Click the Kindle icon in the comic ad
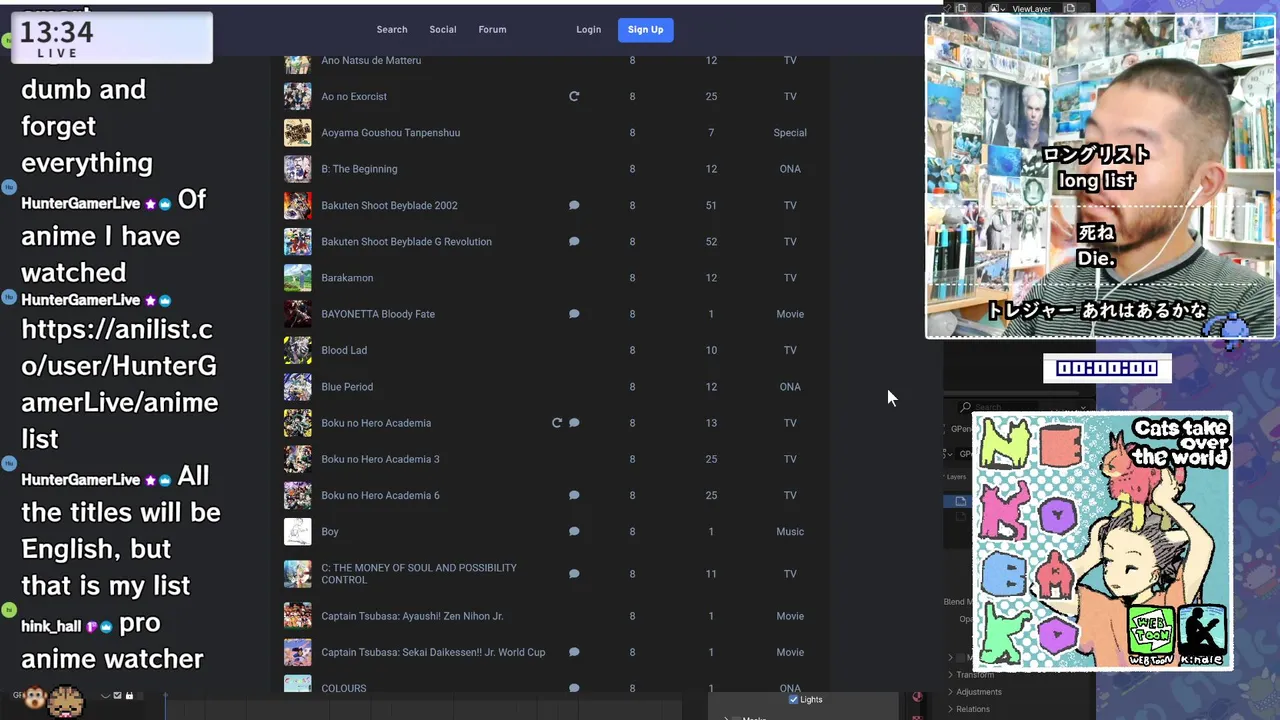The image size is (1280, 720). tap(1201, 634)
